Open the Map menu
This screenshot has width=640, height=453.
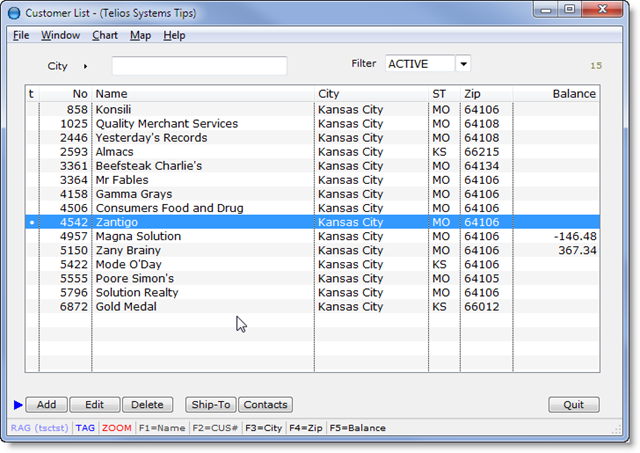pos(140,35)
